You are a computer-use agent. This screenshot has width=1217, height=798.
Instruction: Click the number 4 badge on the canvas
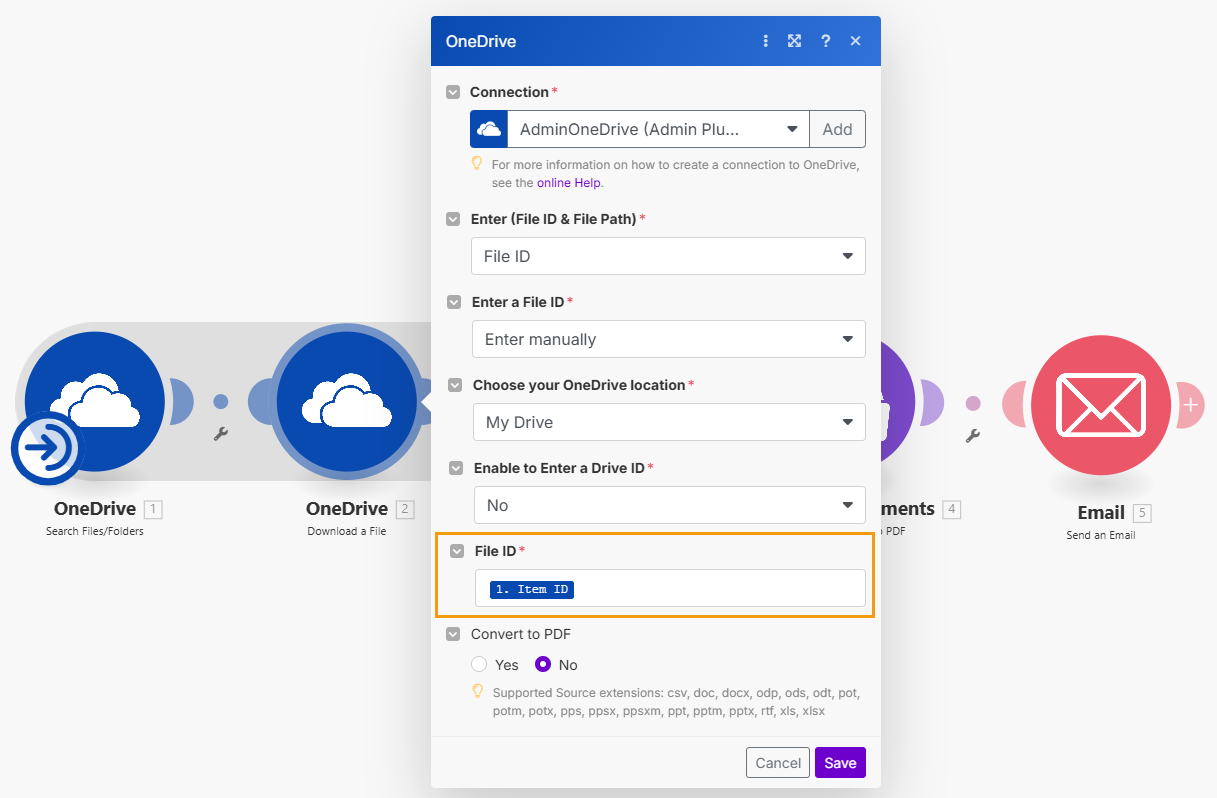953,509
